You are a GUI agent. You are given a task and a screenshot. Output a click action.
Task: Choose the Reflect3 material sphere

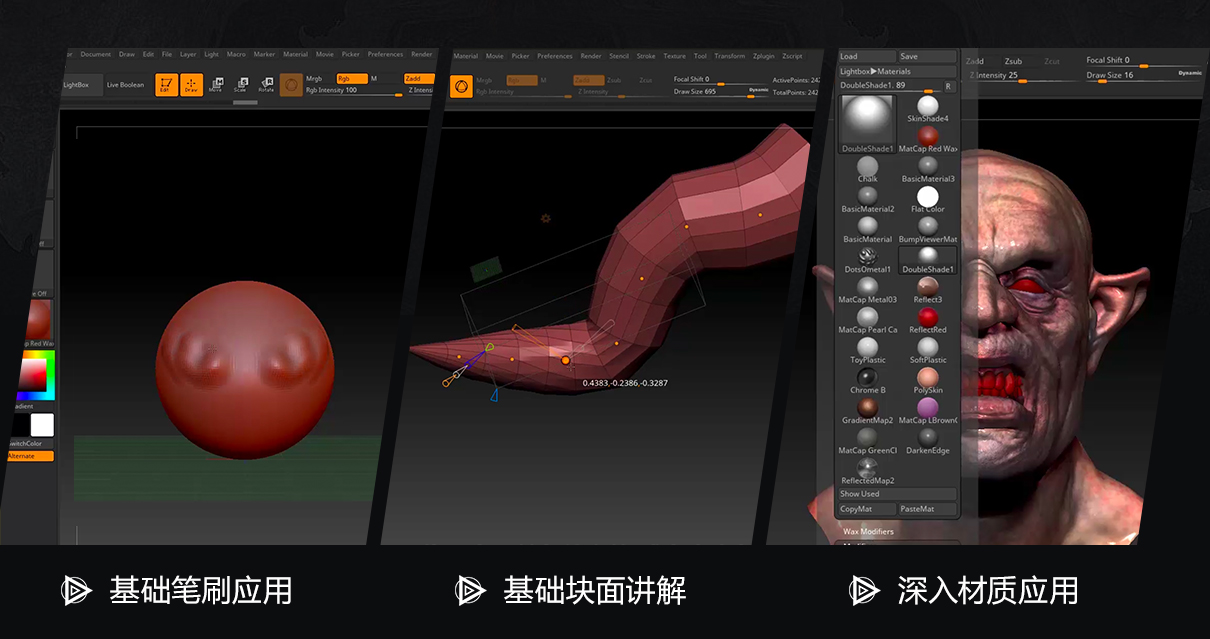click(x=928, y=286)
